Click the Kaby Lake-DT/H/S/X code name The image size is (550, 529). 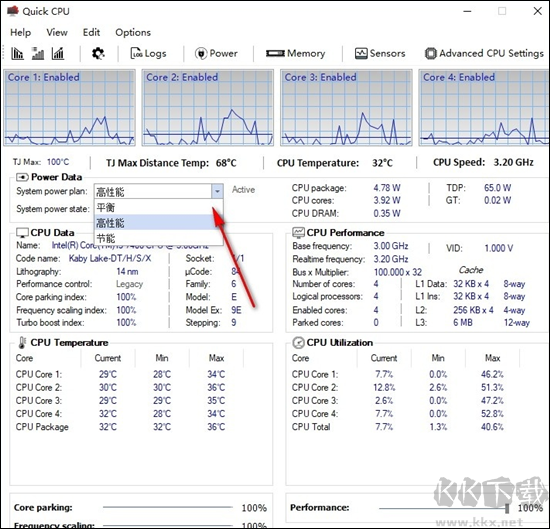pyautogui.click(x=110, y=259)
